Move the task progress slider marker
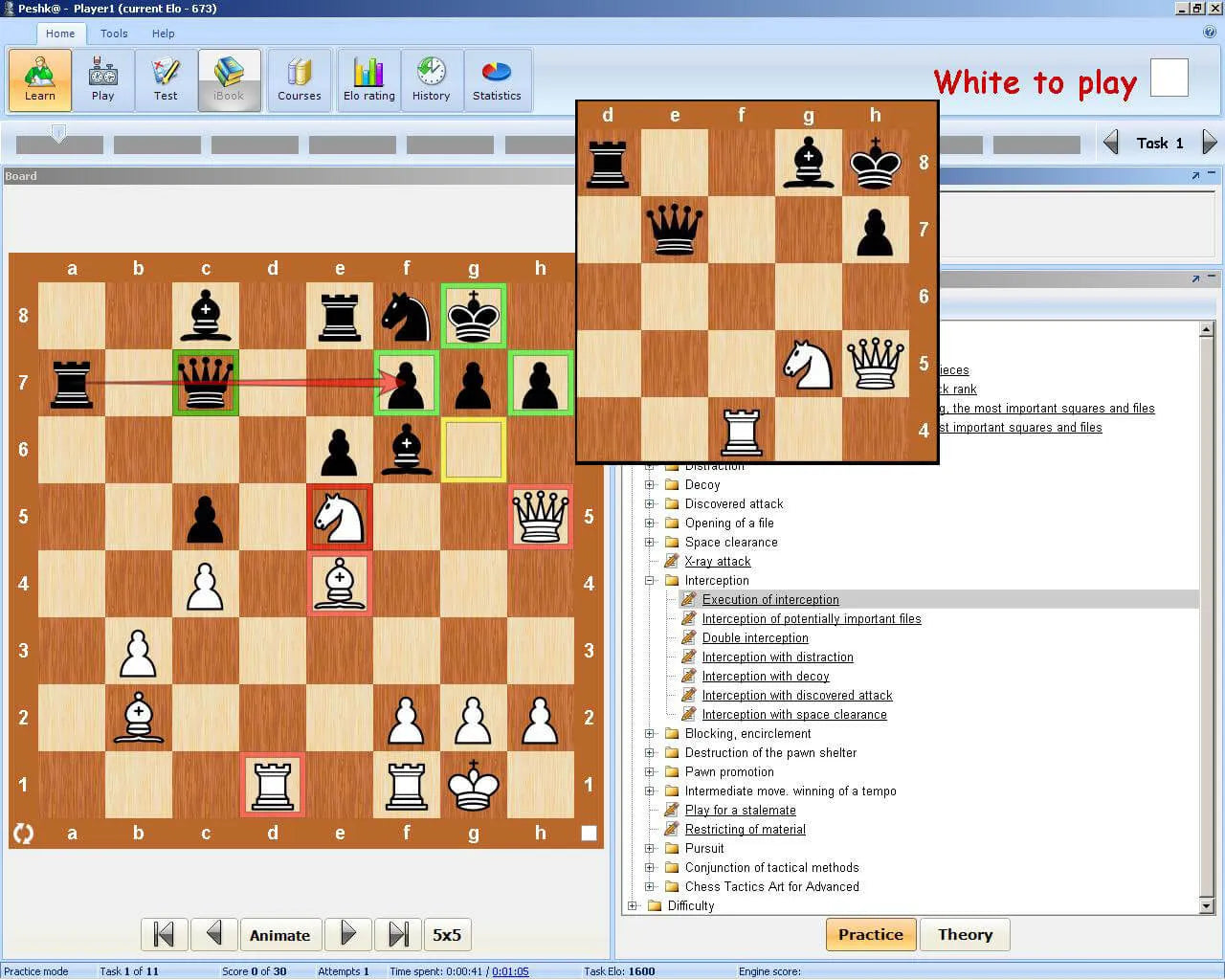 tap(58, 134)
